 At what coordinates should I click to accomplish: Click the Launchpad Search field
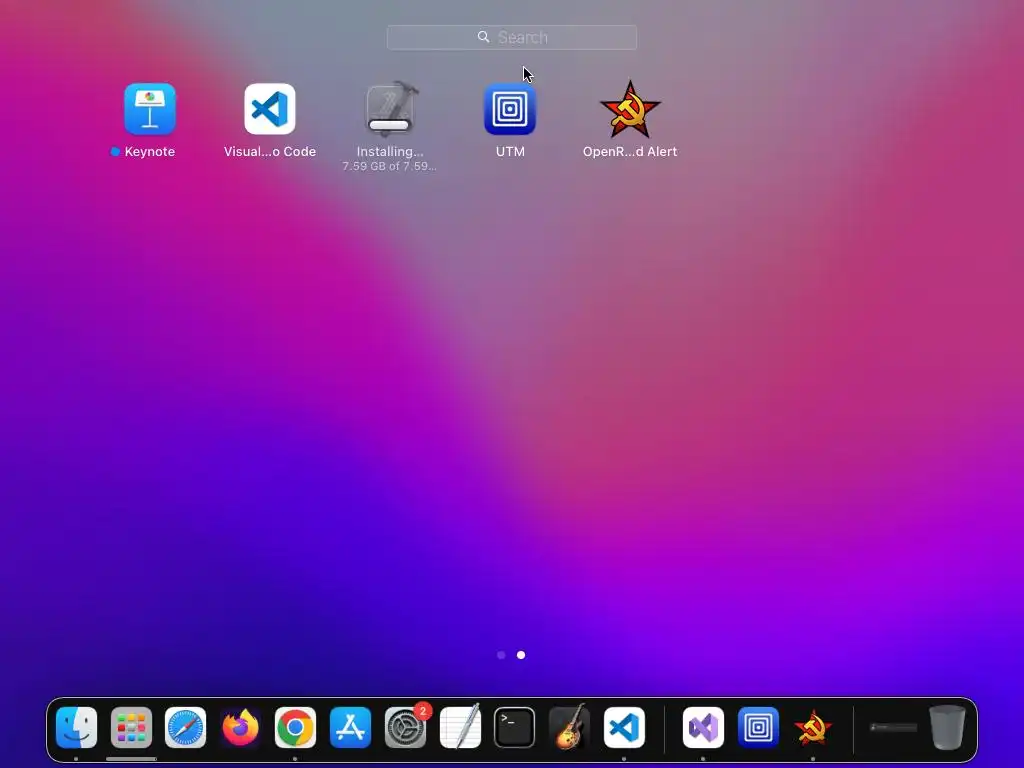coord(512,37)
